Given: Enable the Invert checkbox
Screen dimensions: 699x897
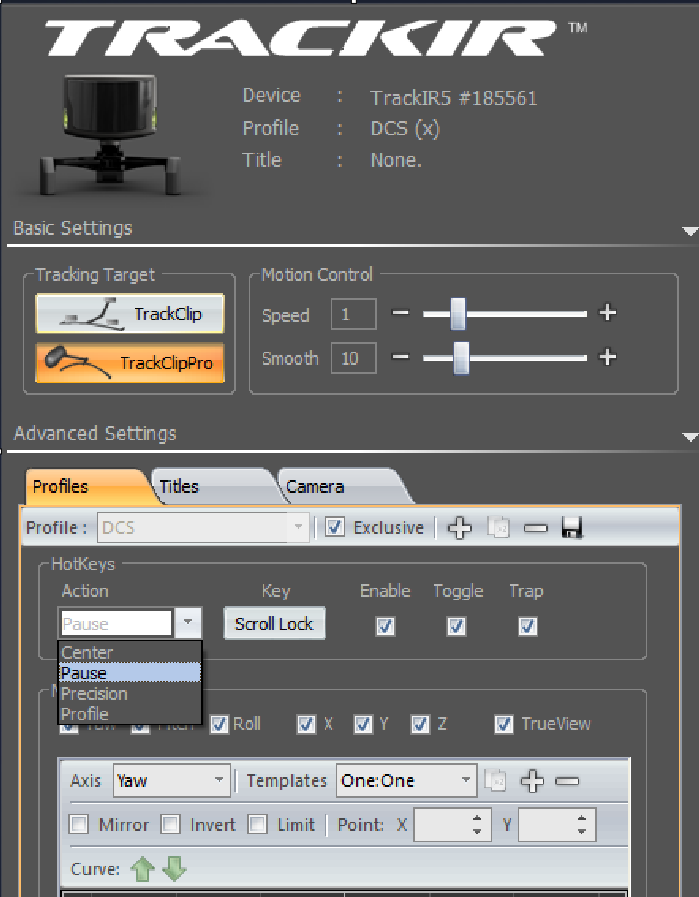Looking at the screenshot, I should pyautogui.click(x=170, y=824).
